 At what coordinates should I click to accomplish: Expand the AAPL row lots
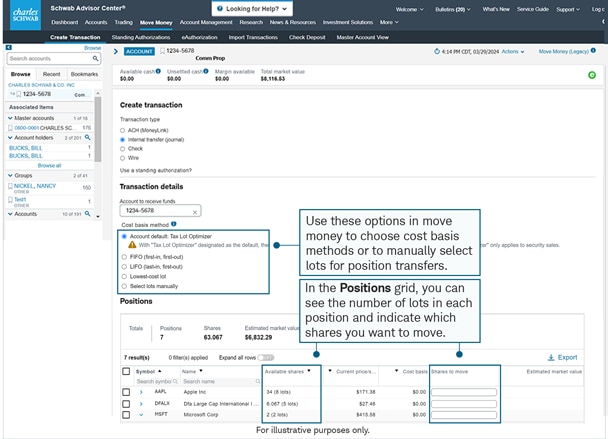(141, 392)
